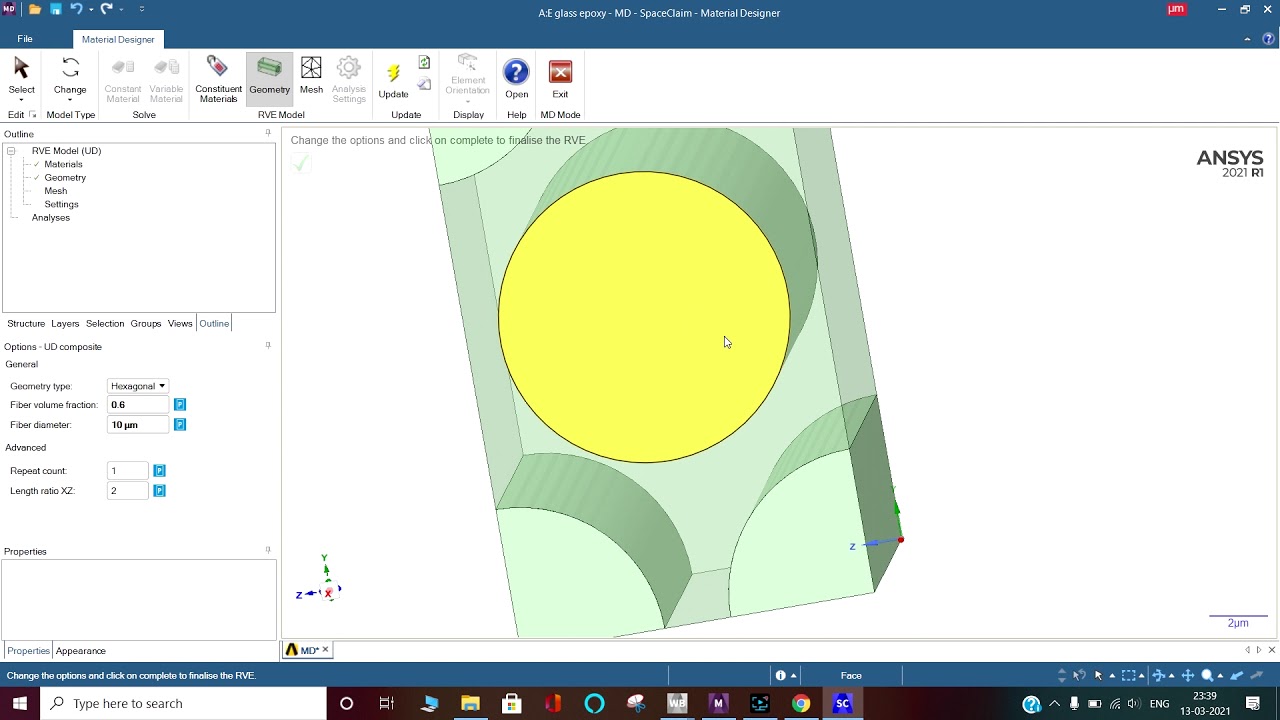
Task: Expand the Edit group dialog launcher
Action: (x=32, y=115)
